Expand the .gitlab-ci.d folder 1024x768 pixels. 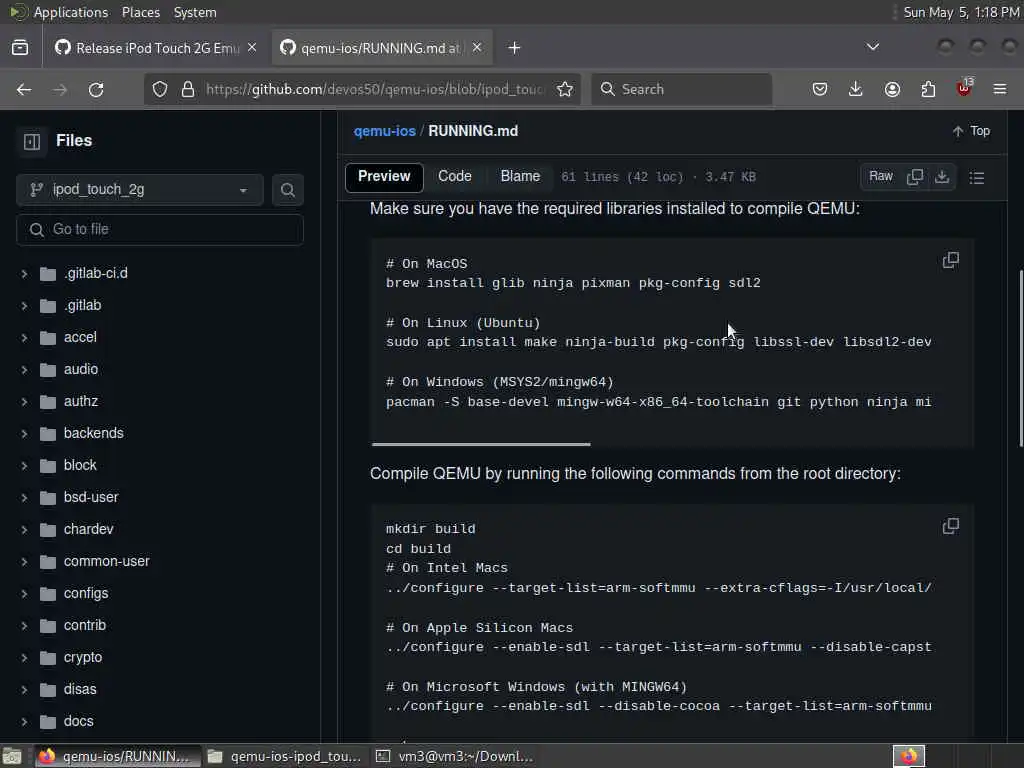point(24,274)
